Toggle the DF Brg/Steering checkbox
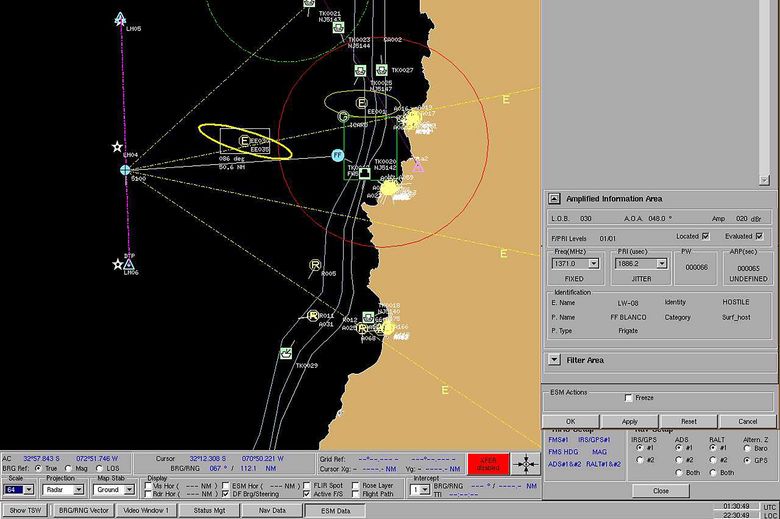Screen dimensions: 780x519 pos(226,494)
